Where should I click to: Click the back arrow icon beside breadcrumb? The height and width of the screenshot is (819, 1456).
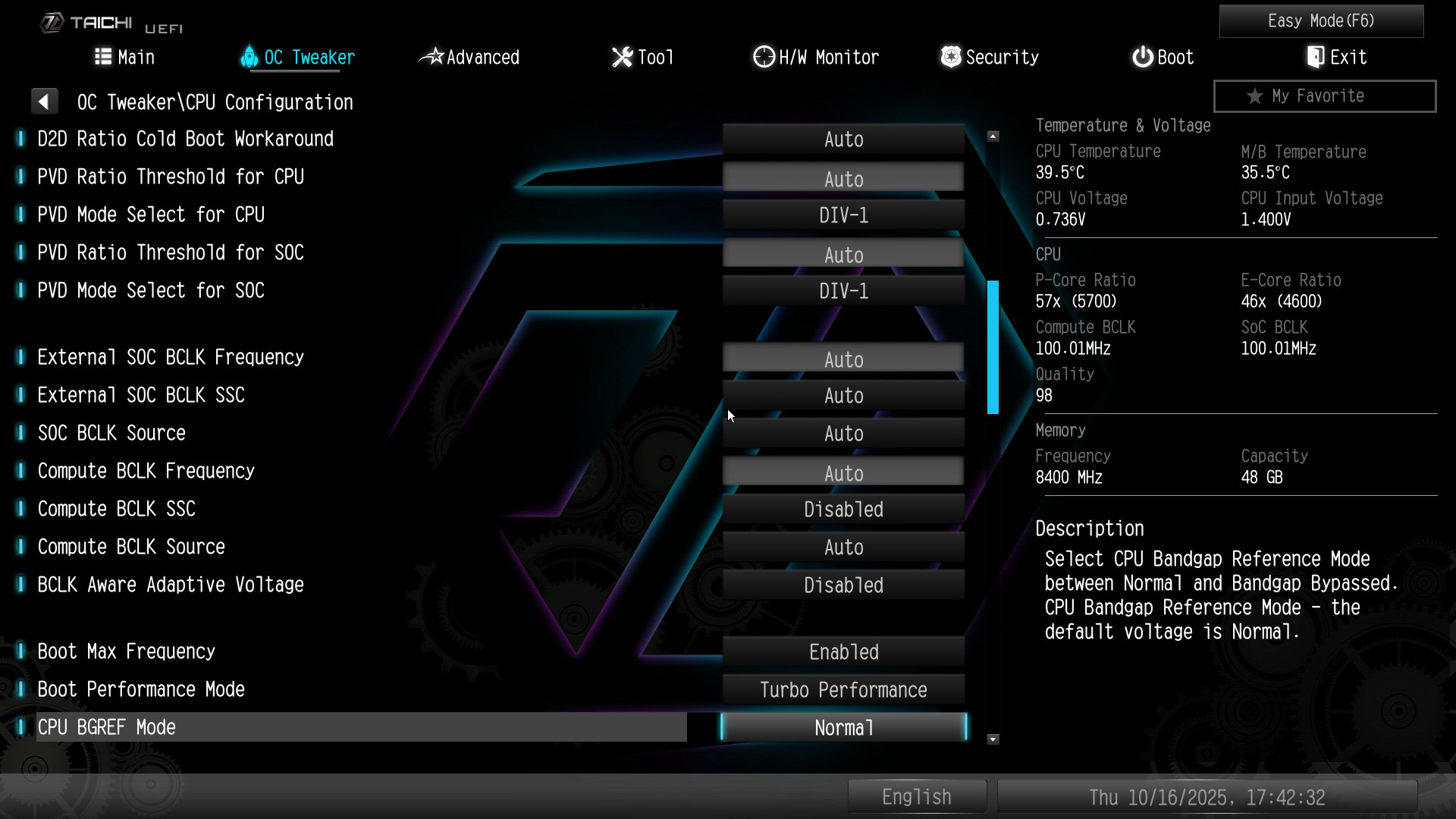(x=44, y=102)
